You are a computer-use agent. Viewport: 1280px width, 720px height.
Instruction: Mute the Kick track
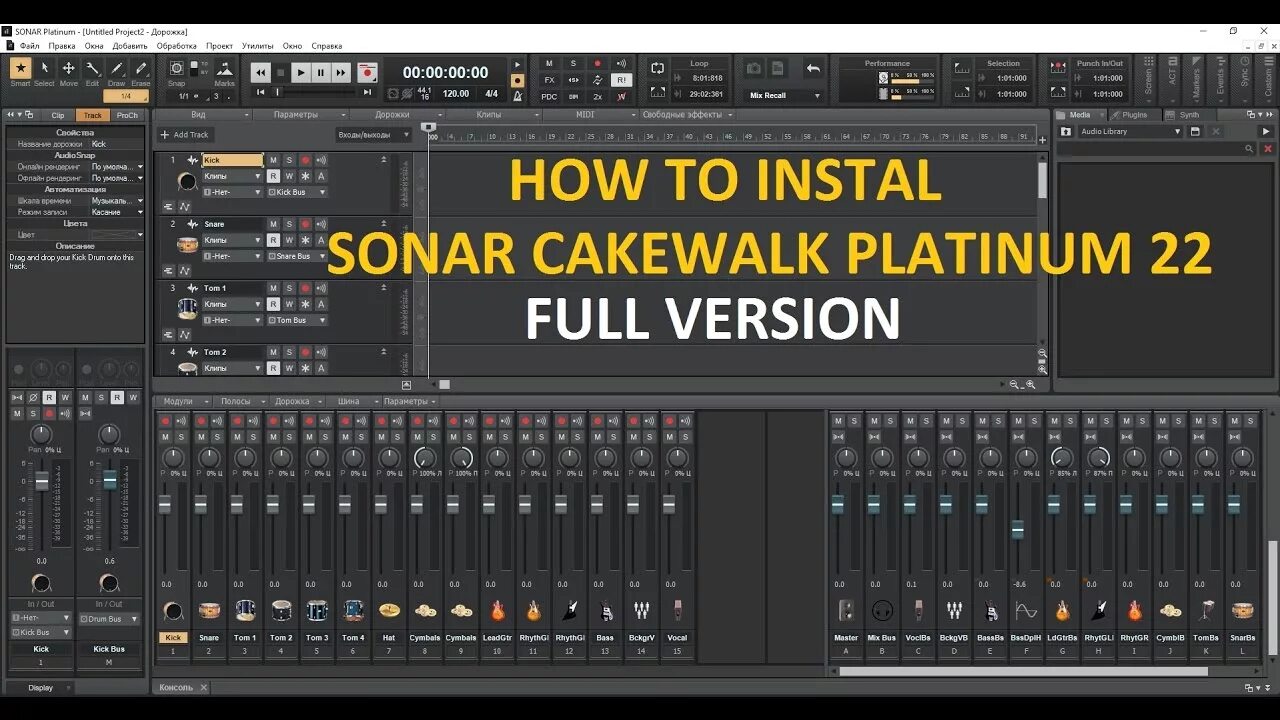point(273,160)
